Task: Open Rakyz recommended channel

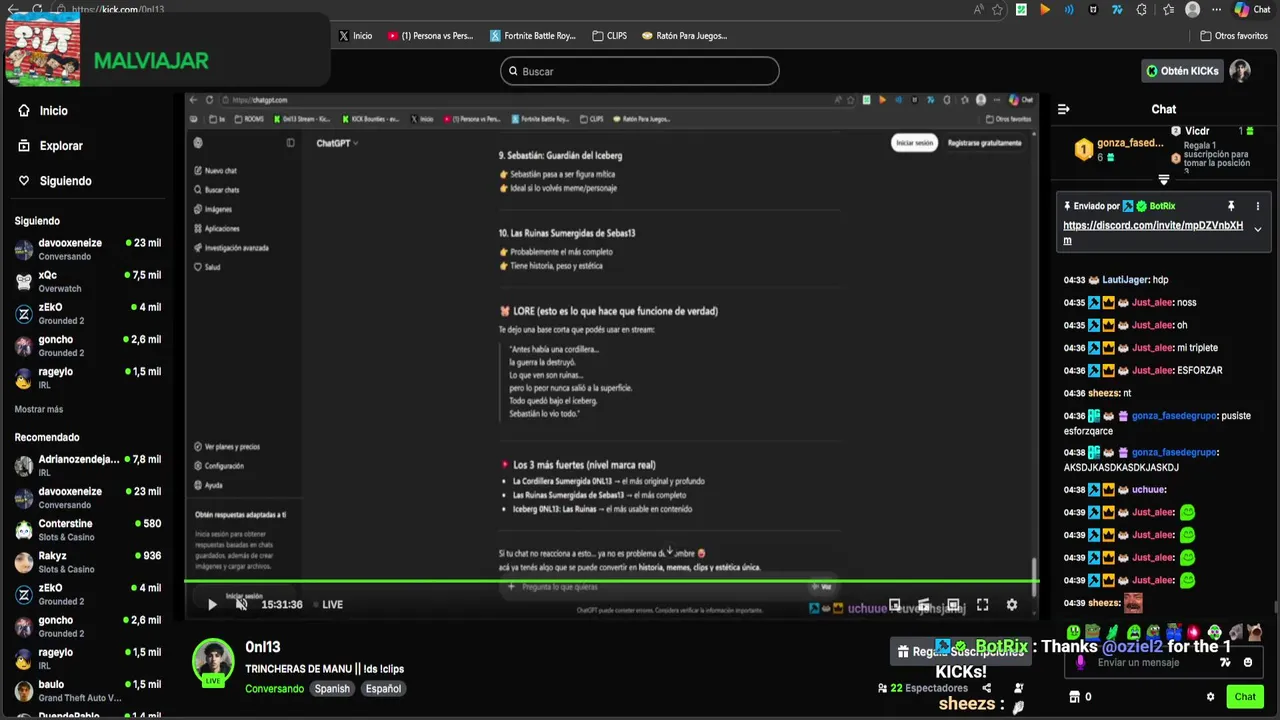Action: pyautogui.click(x=88, y=561)
